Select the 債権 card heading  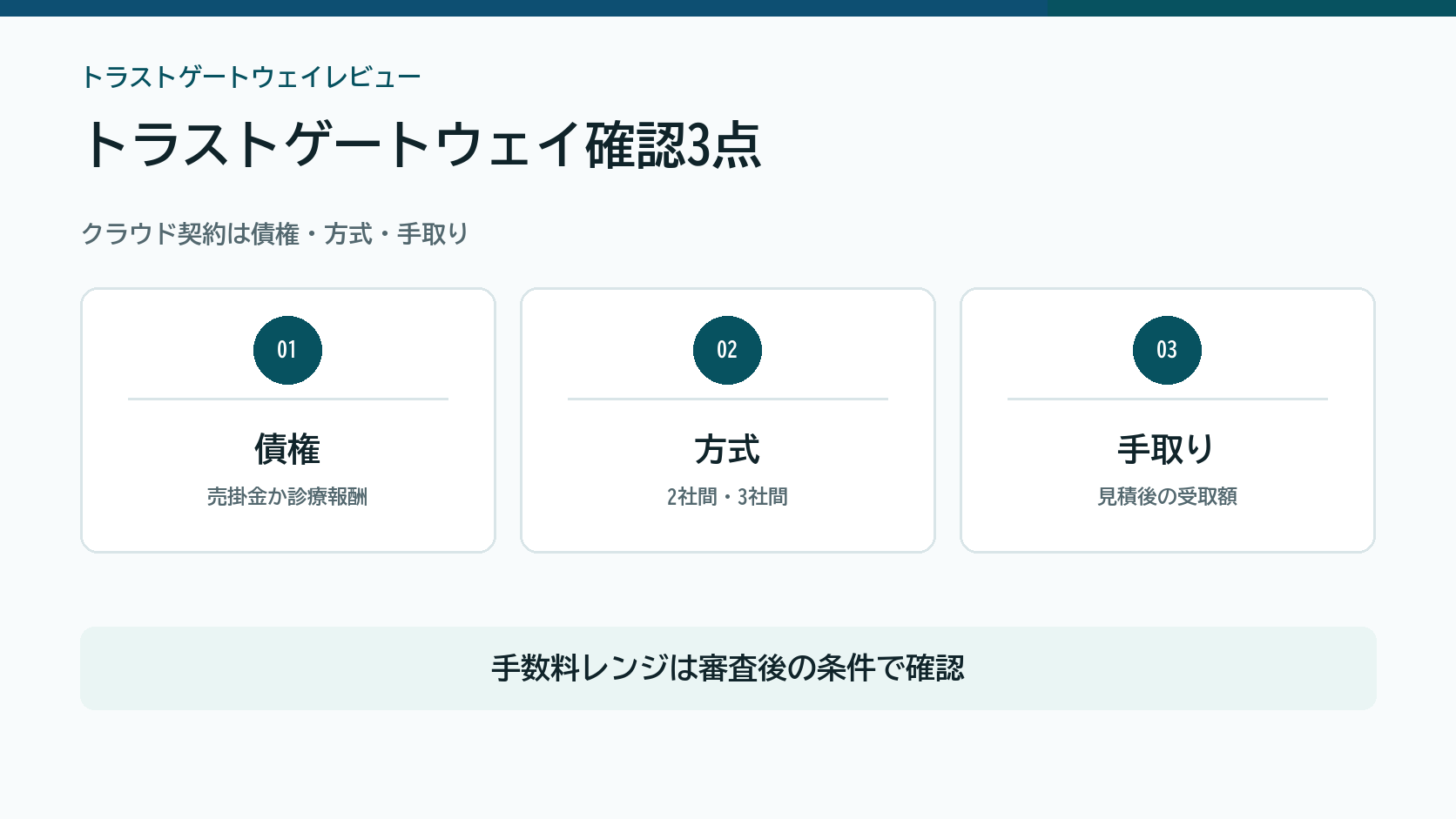click(x=287, y=450)
